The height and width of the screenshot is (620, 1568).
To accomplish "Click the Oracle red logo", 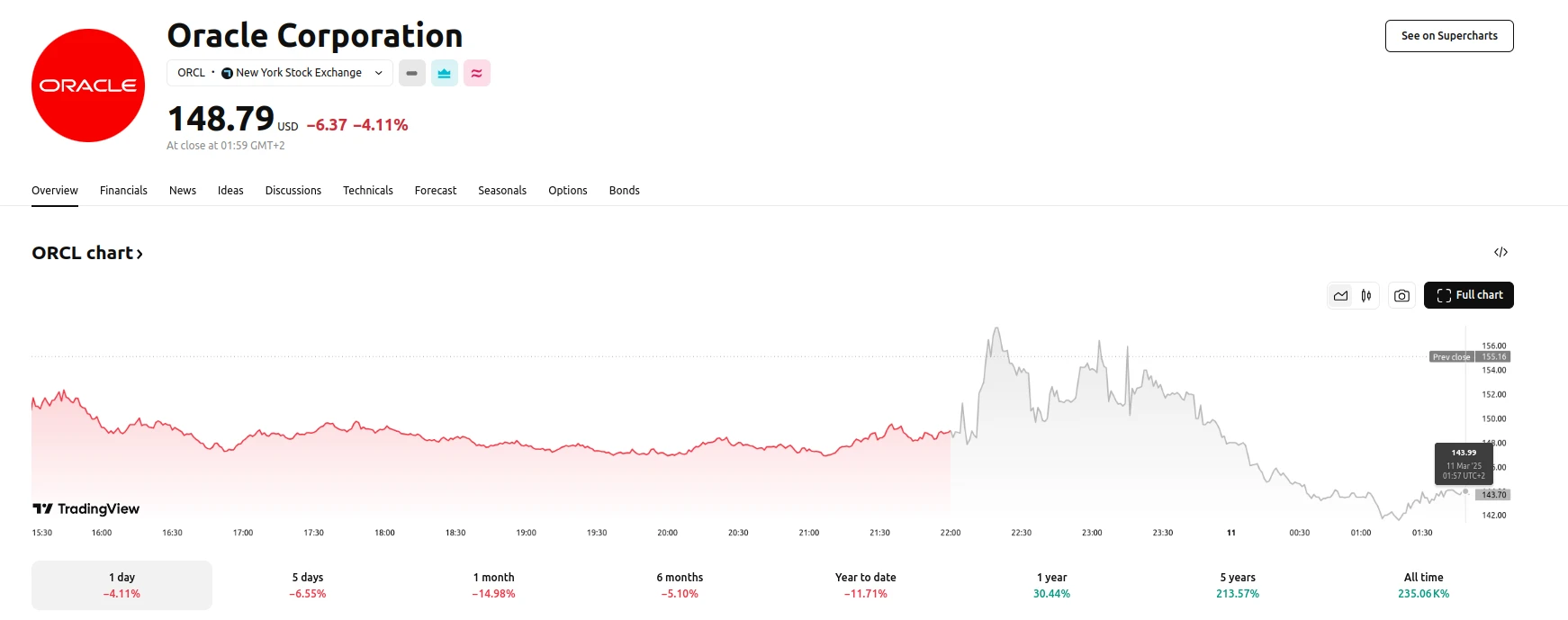I will coord(88,85).
